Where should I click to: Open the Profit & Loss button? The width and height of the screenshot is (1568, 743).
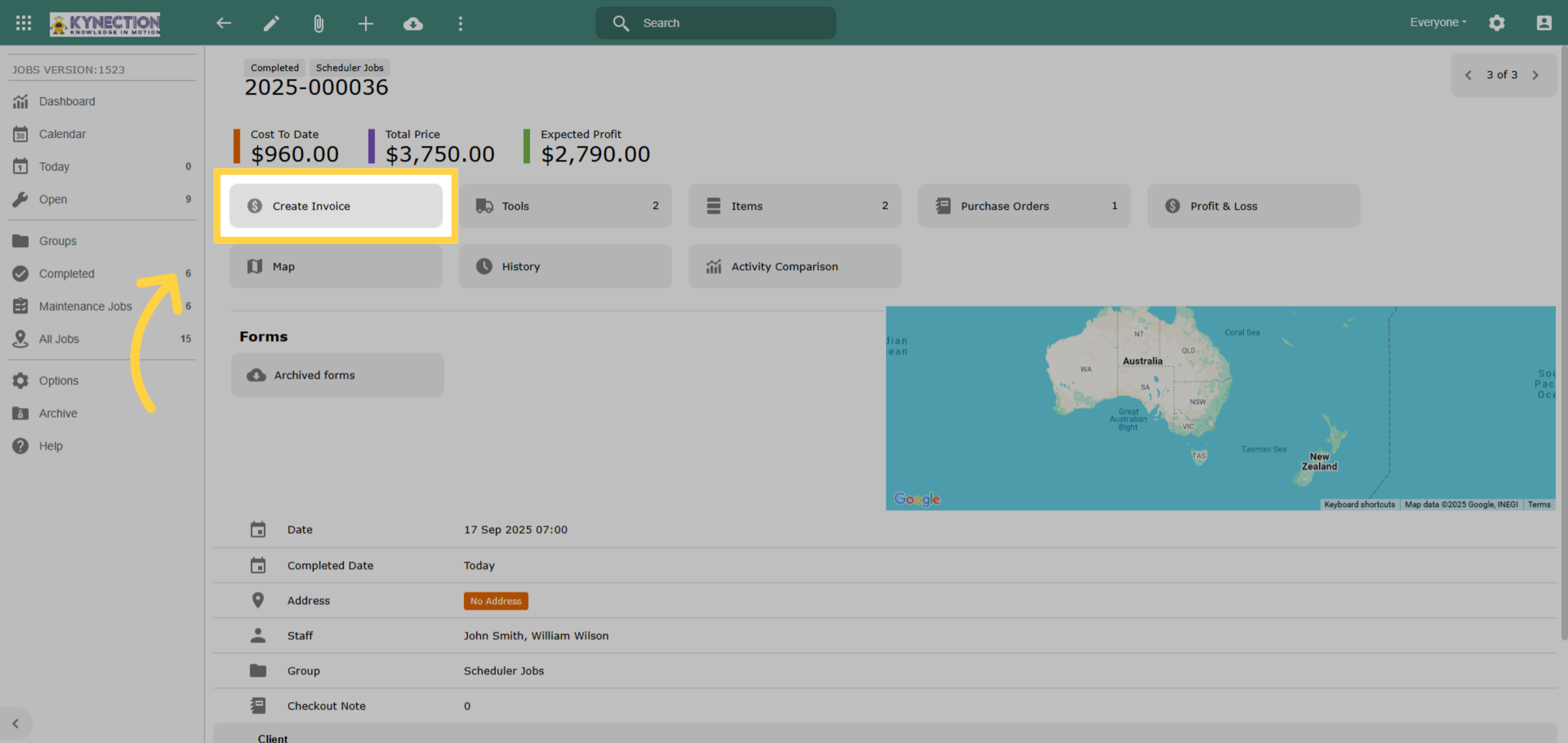[x=1253, y=206]
